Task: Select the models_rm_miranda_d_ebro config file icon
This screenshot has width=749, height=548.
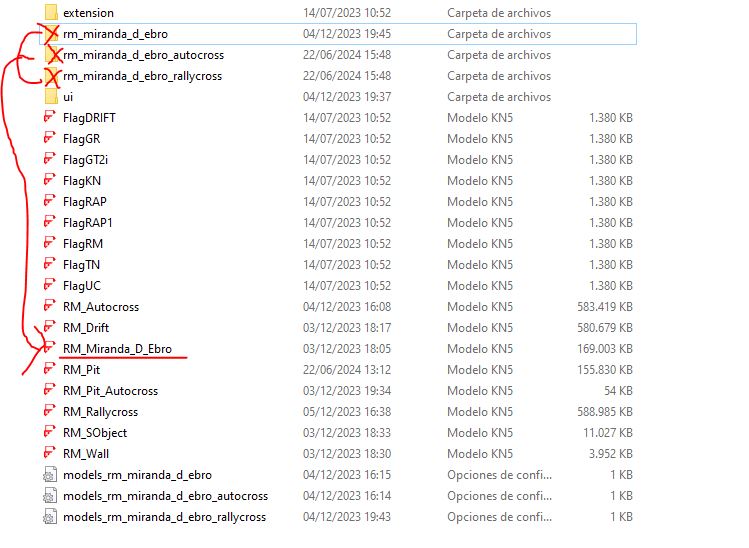Action: click(50, 475)
